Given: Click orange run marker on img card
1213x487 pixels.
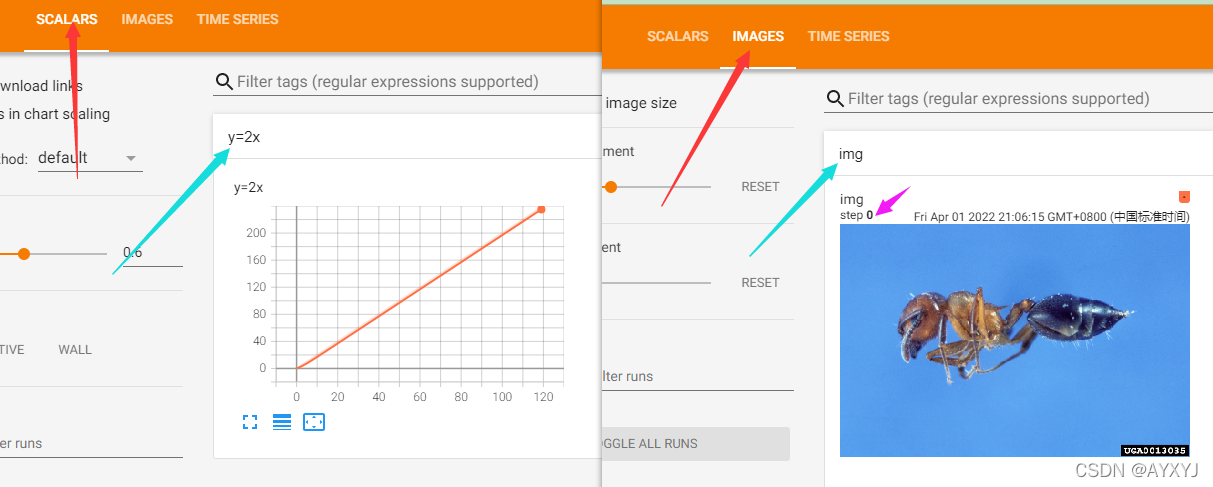Looking at the screenshot, I should tap(1184, 197).
